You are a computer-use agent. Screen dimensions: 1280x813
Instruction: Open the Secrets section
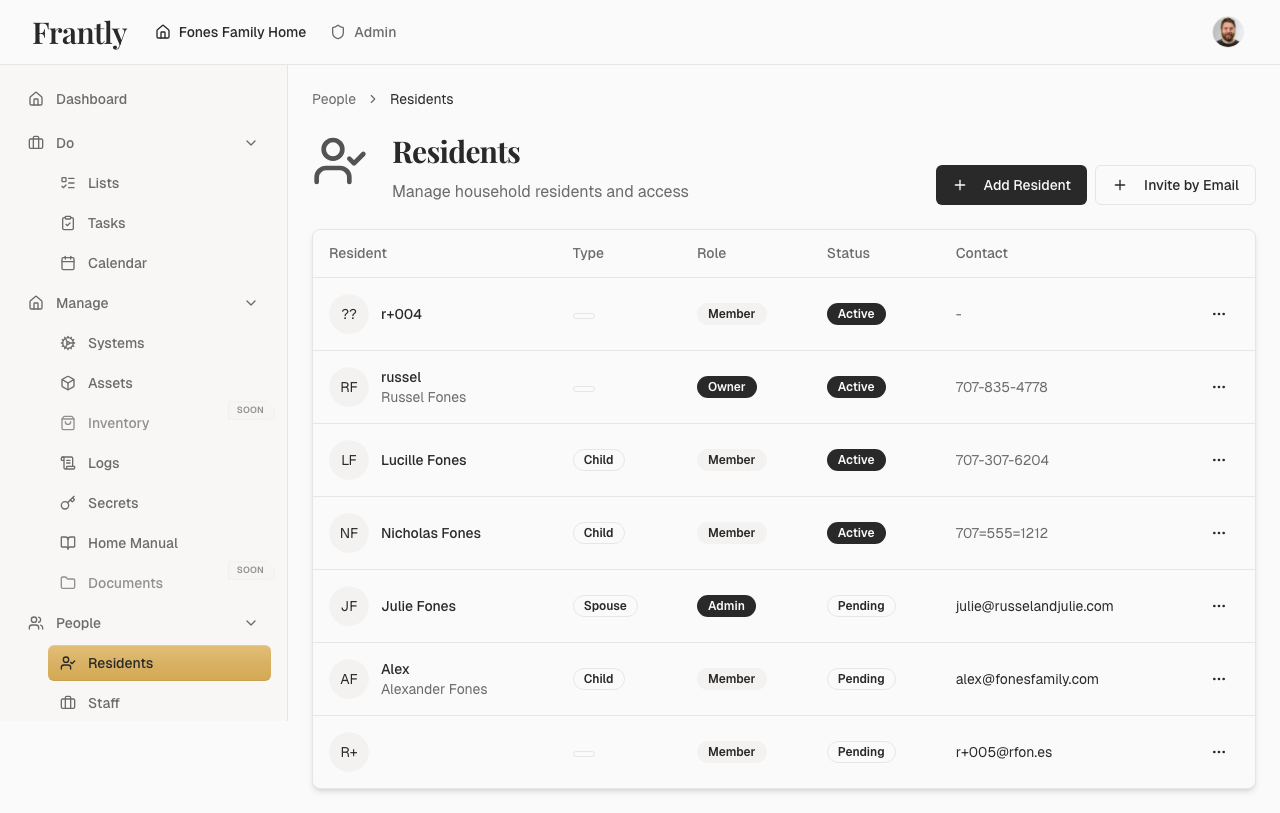[113, 503]
